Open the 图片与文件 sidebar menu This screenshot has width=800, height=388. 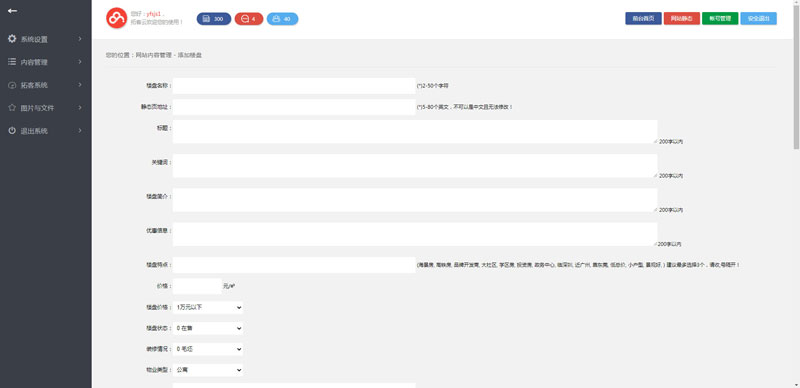tap(46, 108)
